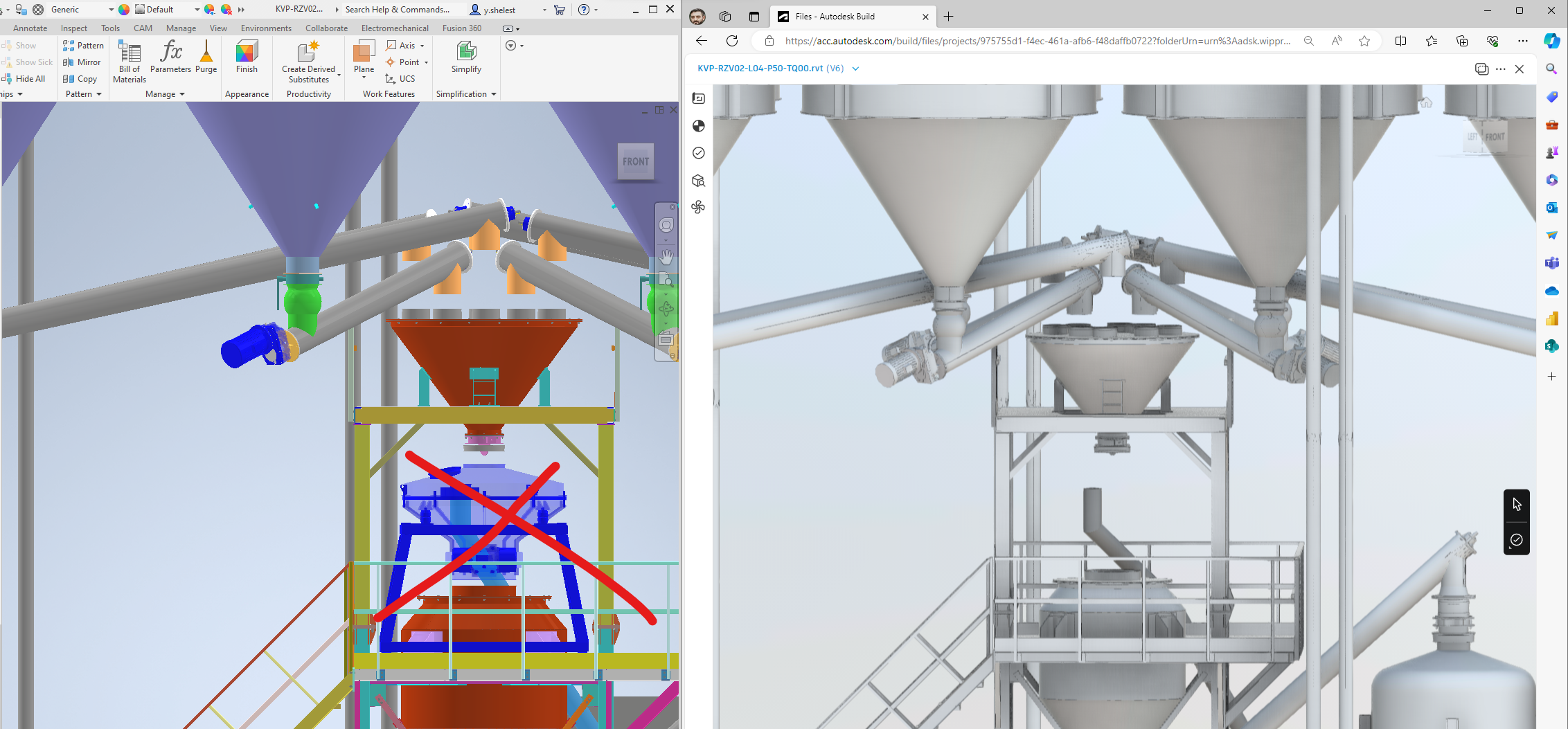Toggle the checkmark validation icon in viewer sidebar

pos(698,153)
